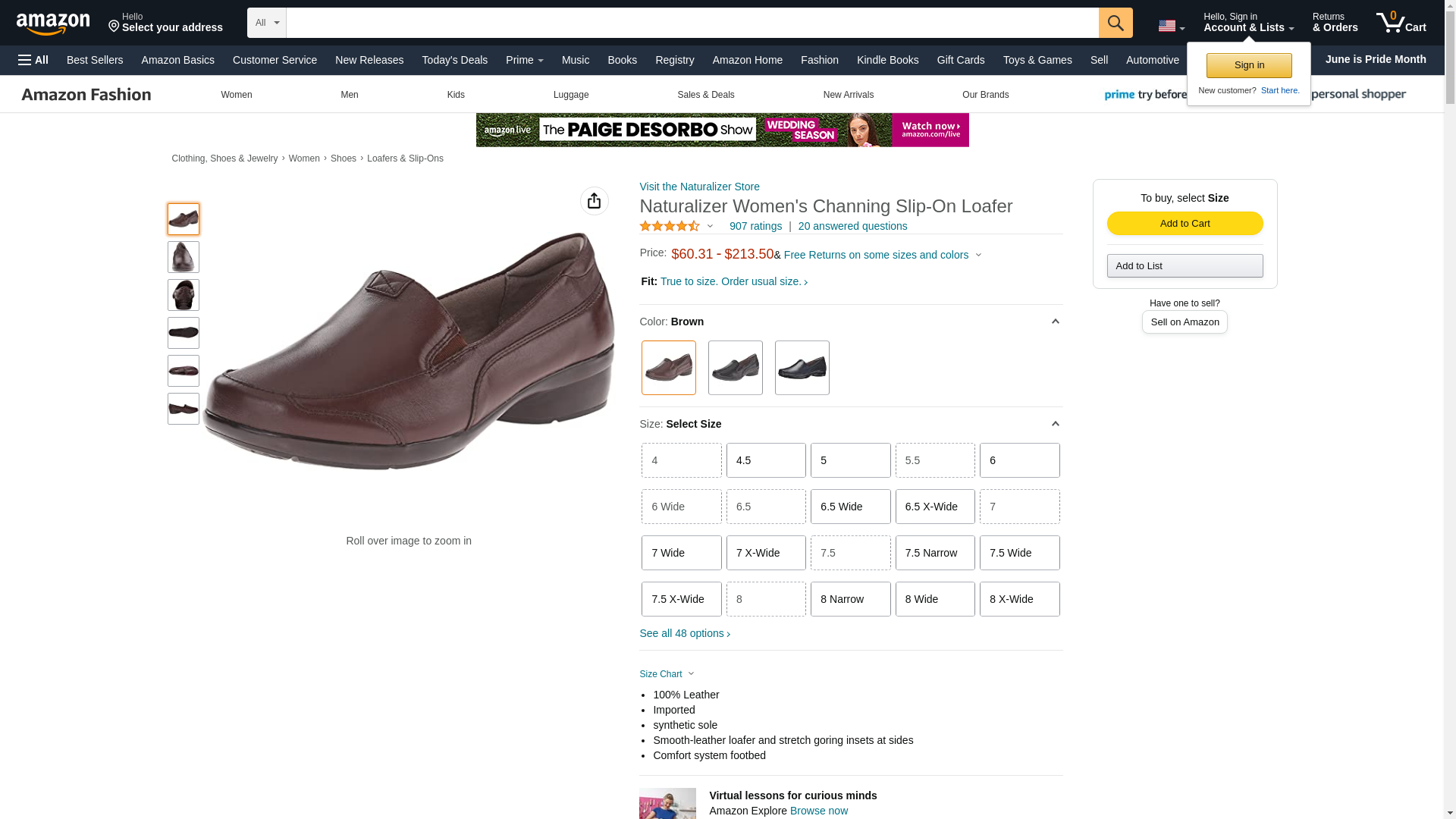1456x819 pixels.
Task: Choose size 8 Narrow
Action: coord(850,599)
